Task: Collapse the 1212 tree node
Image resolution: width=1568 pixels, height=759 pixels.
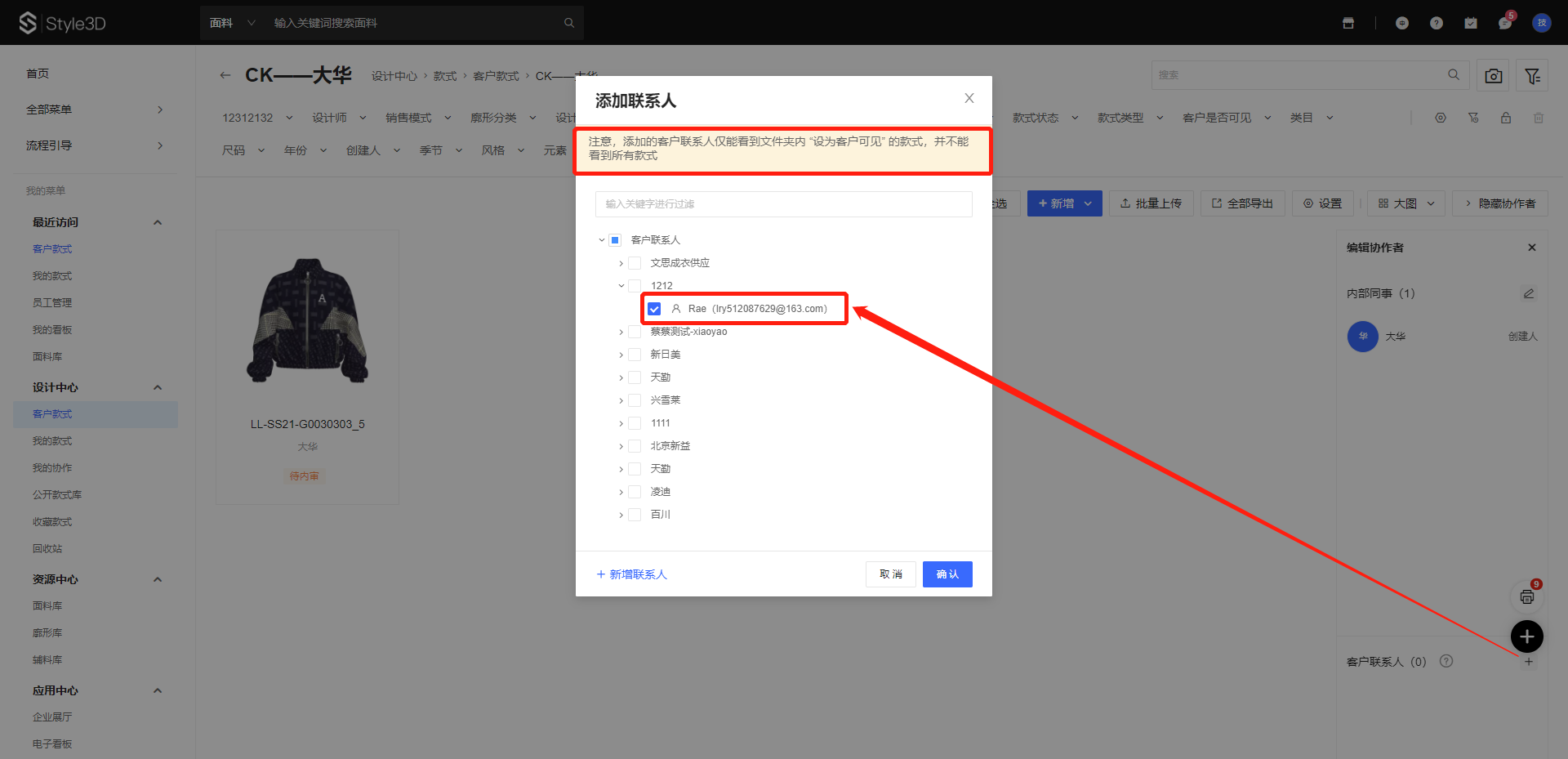Action: (x=621, y=286)
